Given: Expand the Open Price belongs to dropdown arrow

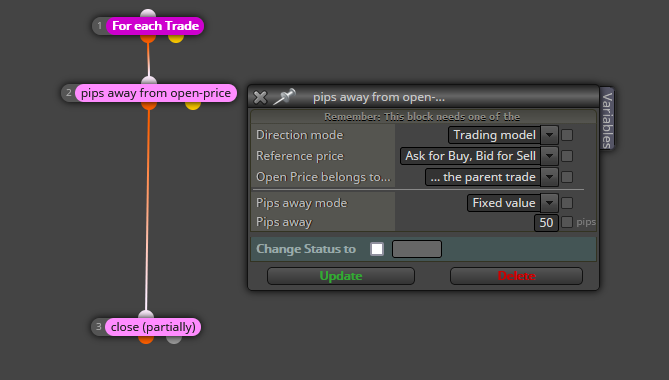Looking at the screenshot, I should click(x=550, y=177).
